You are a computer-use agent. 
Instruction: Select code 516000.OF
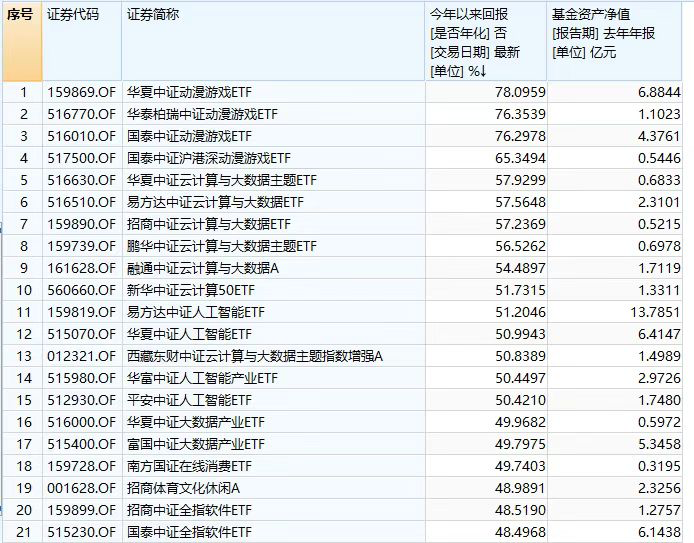click(x=81, y=422)
